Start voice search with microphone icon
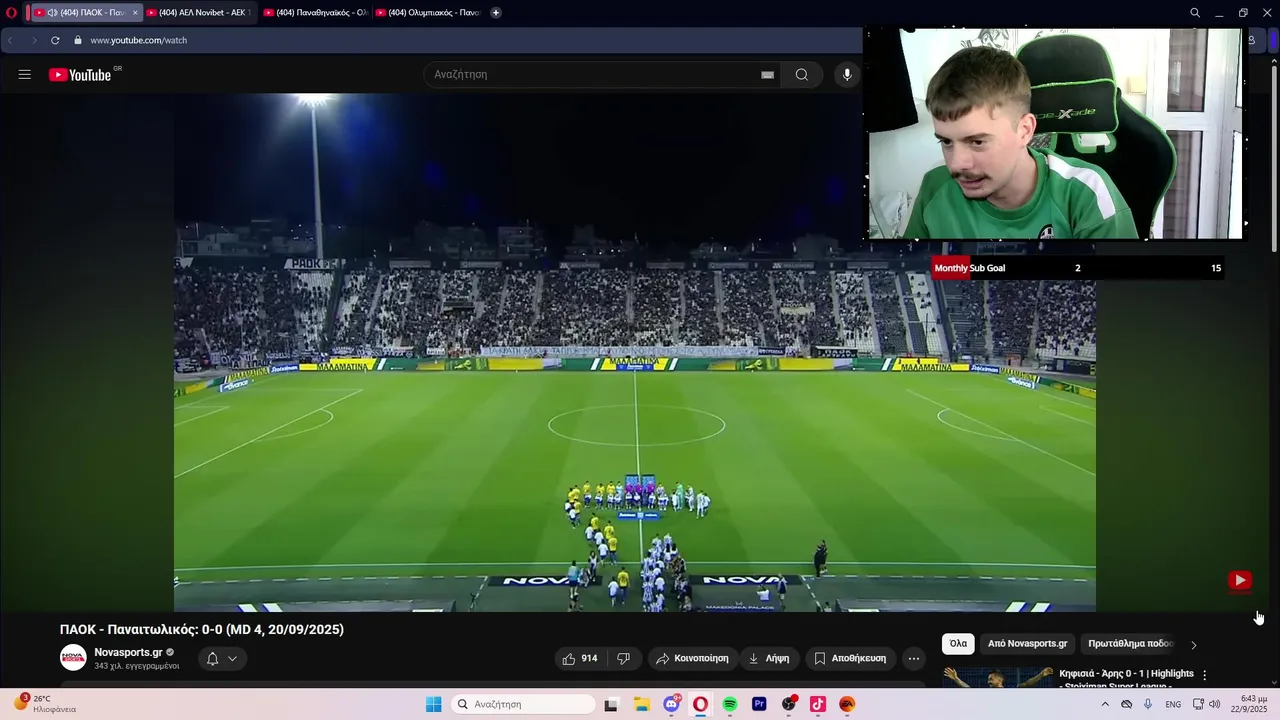Viewport: 1280px width, 720px height. click(x=847, y=75)
